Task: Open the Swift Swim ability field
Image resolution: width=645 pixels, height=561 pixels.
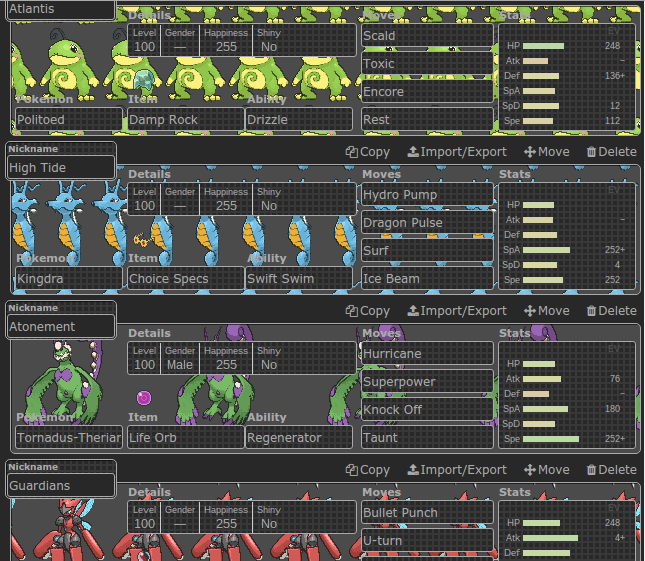Action: click(x=299, y=278)
